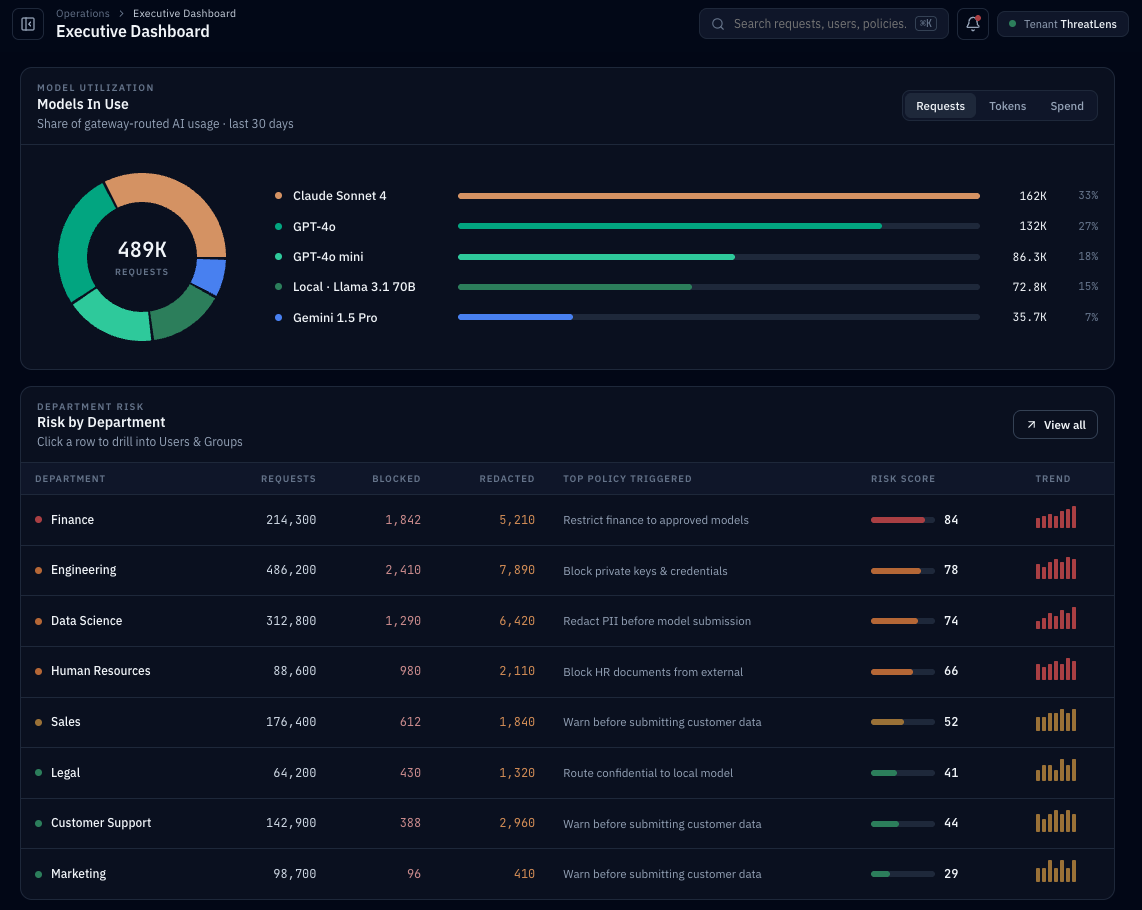Click Data Science trend sparkline
Screen dimensions: 1142x910
(x=1055, y=619)
